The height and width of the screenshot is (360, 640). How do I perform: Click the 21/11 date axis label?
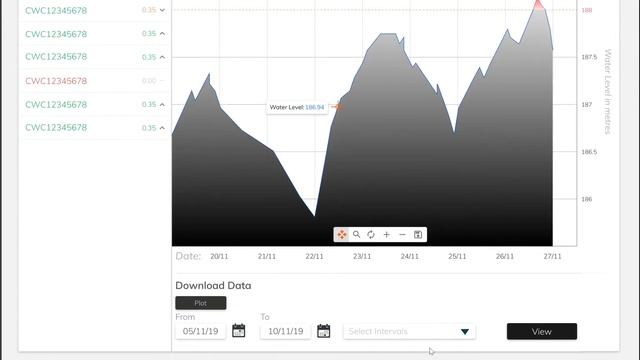[x=267, y=256]
